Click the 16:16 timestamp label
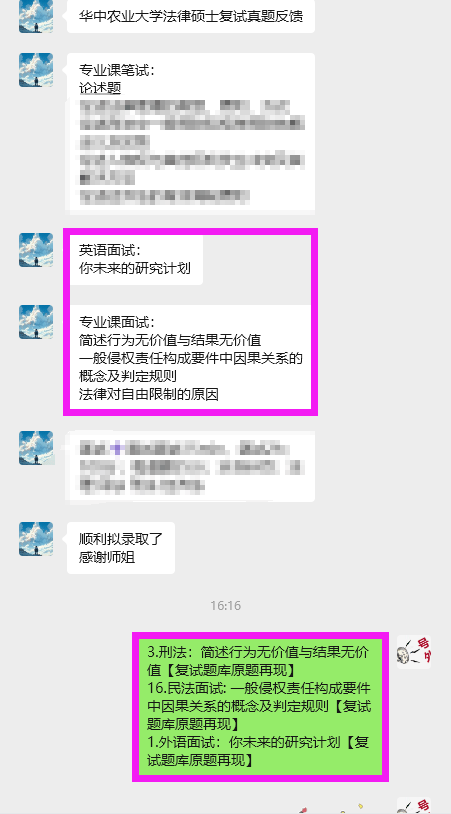 [x=226, y=605]
